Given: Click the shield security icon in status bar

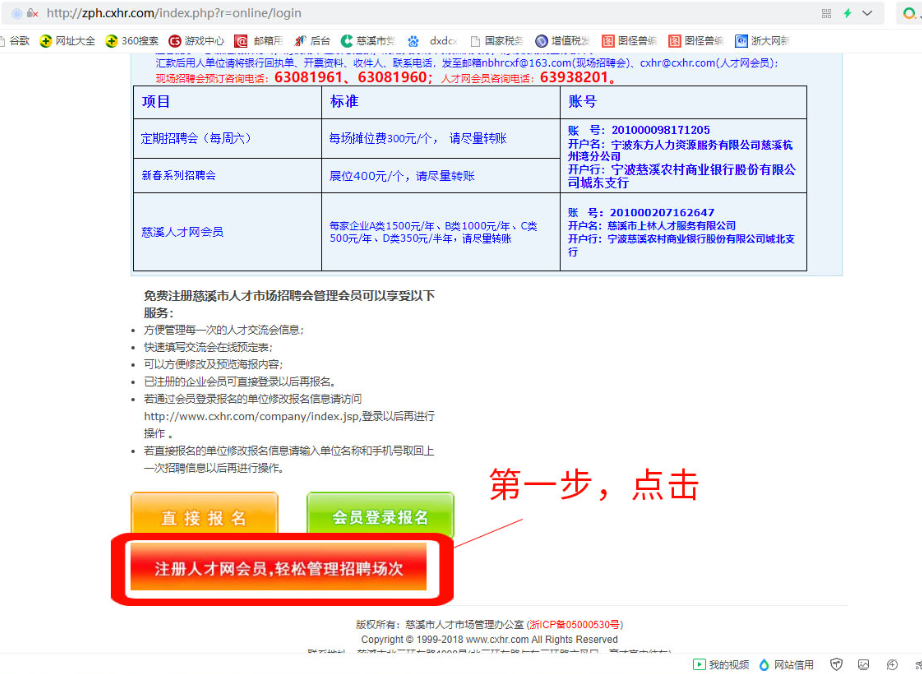Looking at the screenshot, I should 836,665.
